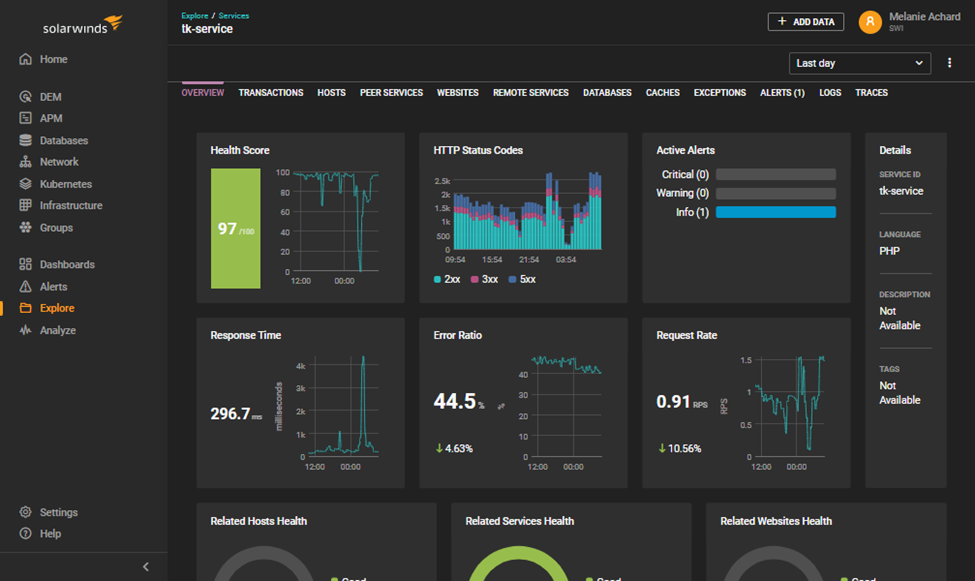Screen dimensions: 975x581
Task: Open the DEM sidebar icon
Action: 25,96
